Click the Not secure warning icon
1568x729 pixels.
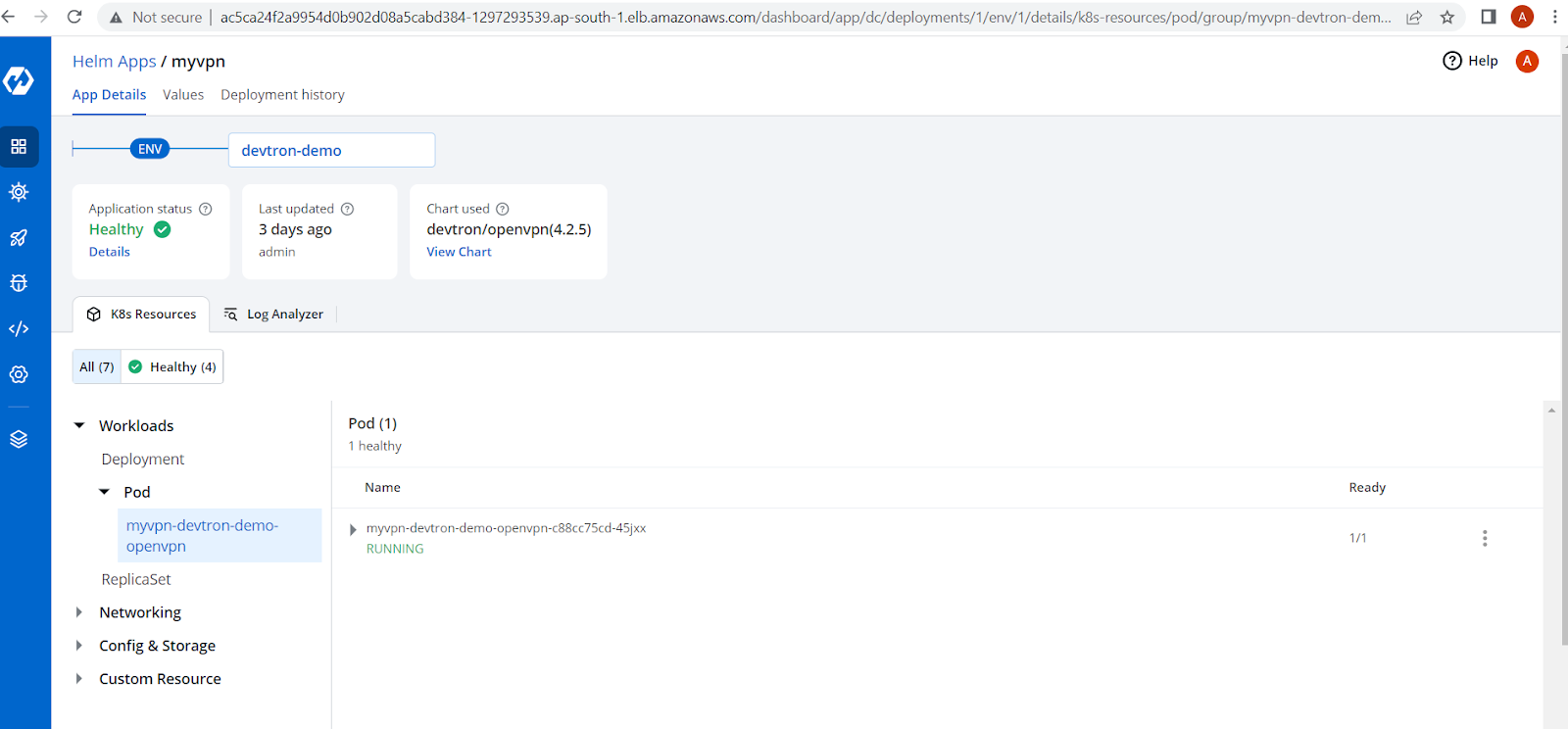click(x=116, y=18)
